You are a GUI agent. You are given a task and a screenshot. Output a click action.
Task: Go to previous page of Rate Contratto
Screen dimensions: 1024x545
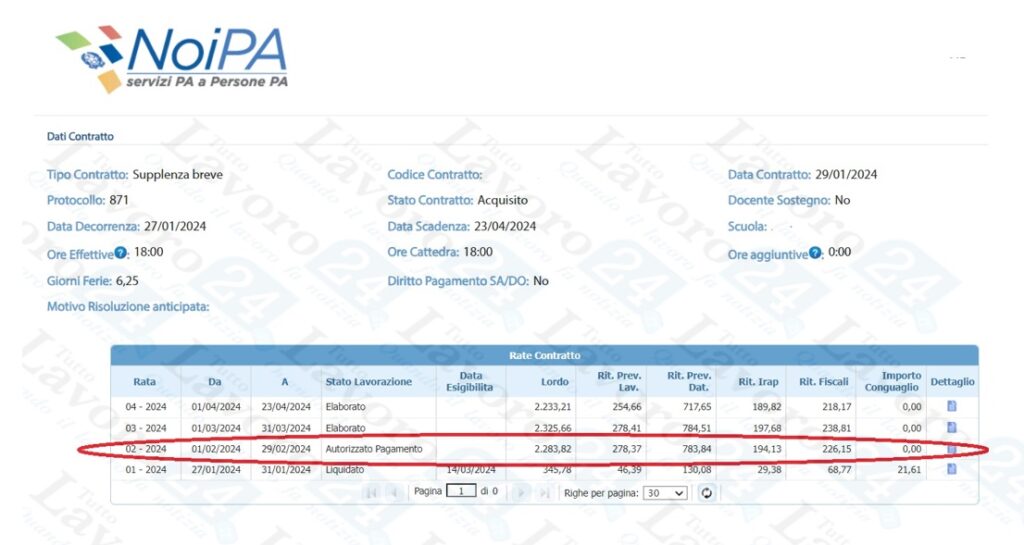[x=394, y=493]
